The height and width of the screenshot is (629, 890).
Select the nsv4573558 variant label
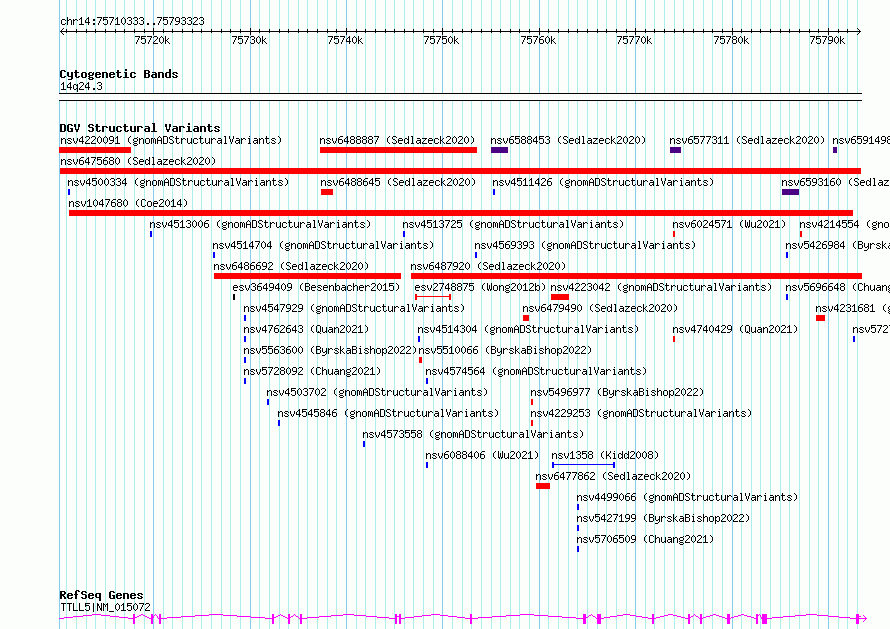coord(473,434)
